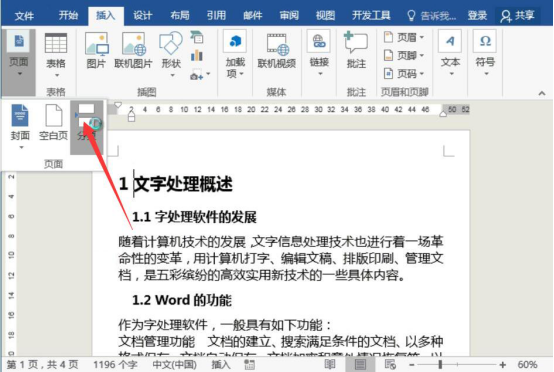Image resolution: width=554 pixels, height=372 pixels.
Task: Switch to the 开始 (Home) ribbon tab
Action: [68, 16]
